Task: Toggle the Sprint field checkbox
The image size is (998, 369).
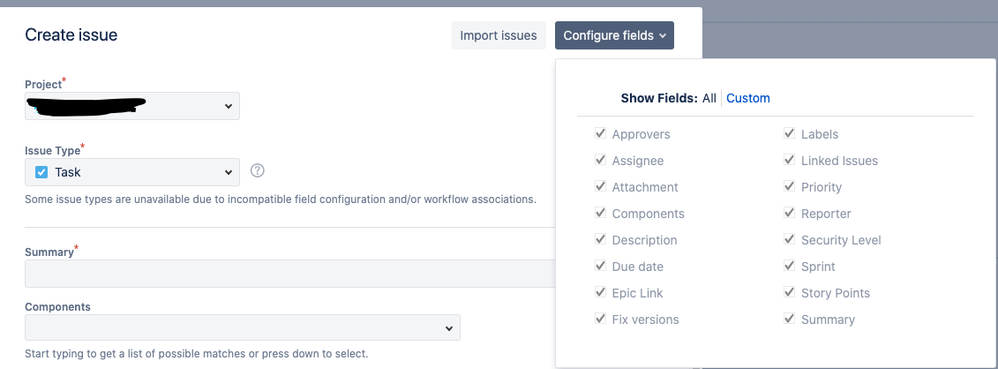Action: point(789,265)
